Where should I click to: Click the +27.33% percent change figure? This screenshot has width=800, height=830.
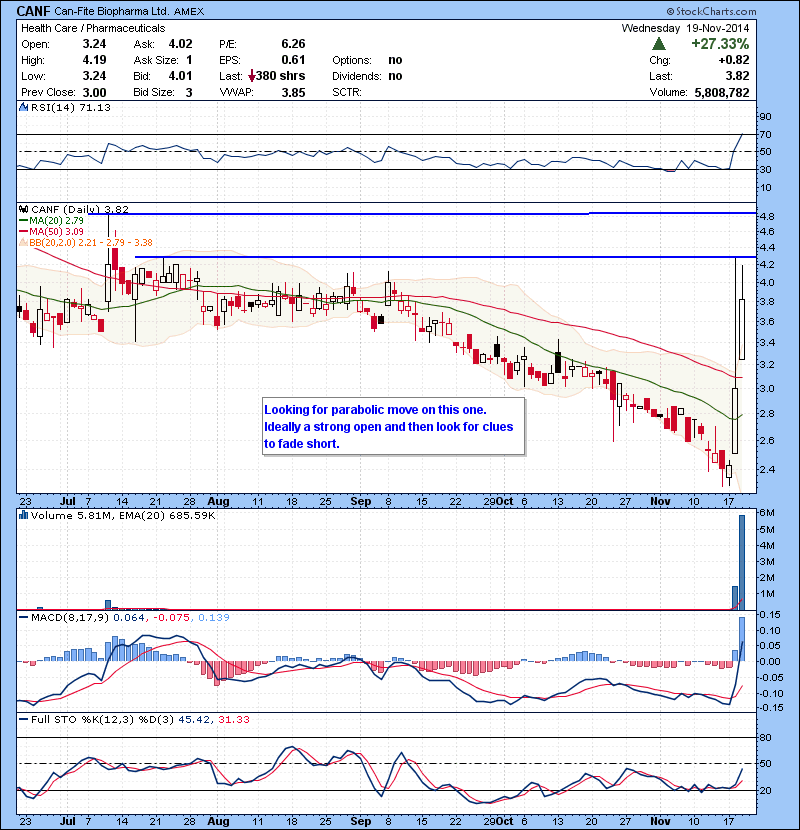pyautogui.click(x=720, y=43)
